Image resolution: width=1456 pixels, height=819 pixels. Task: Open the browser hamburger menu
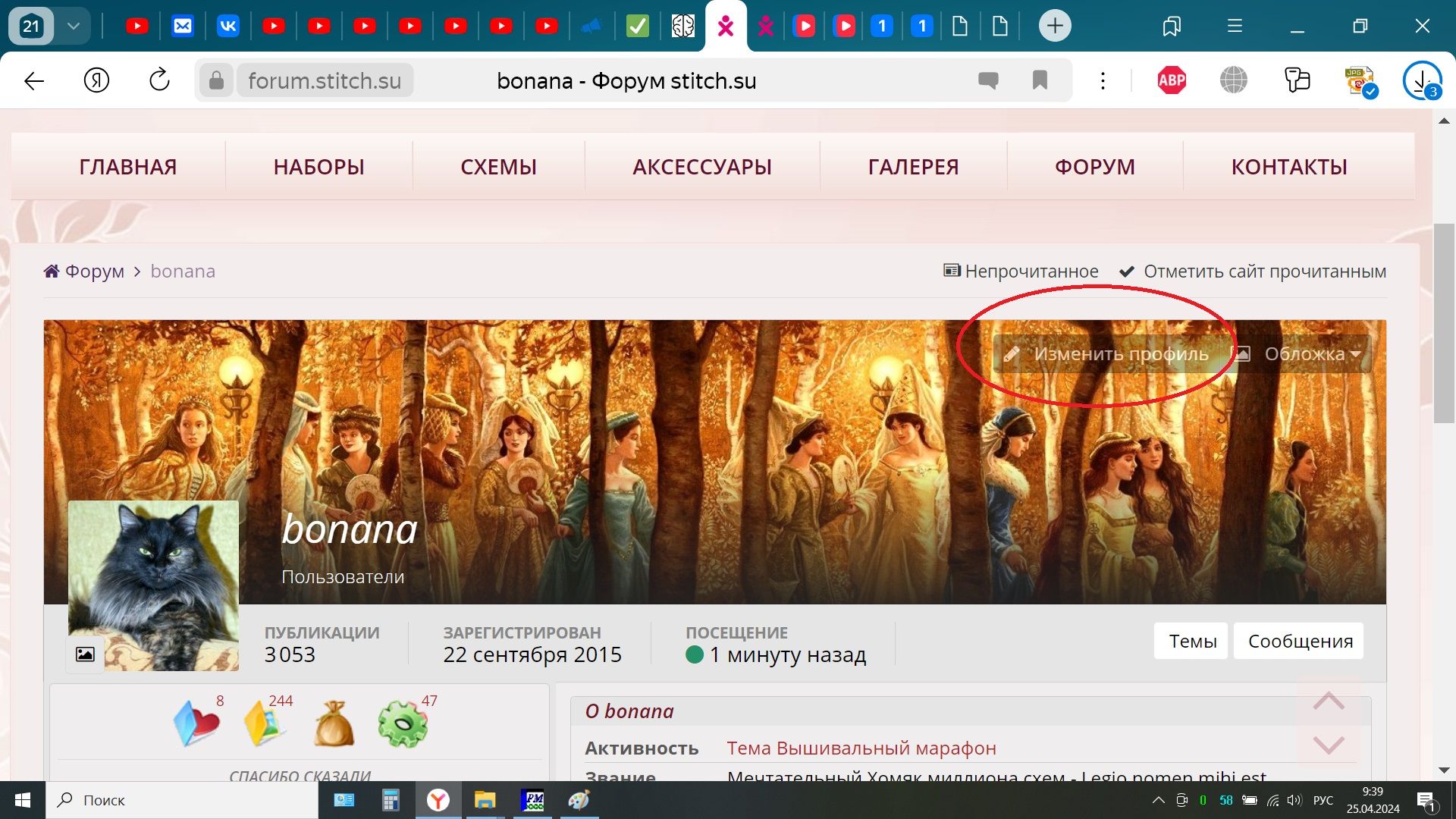pos(1235,27)
